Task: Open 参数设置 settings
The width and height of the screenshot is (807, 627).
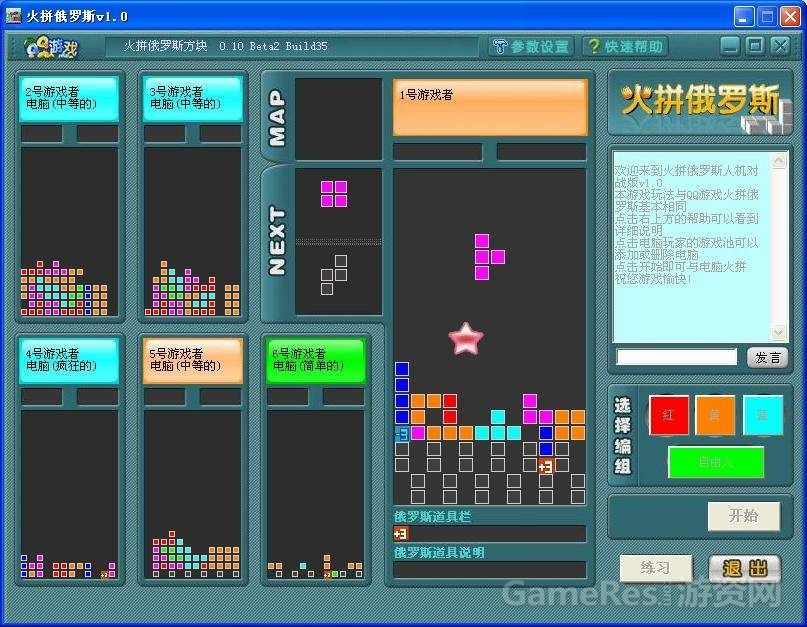Action: pyautogui.click(x=530, y=47)
